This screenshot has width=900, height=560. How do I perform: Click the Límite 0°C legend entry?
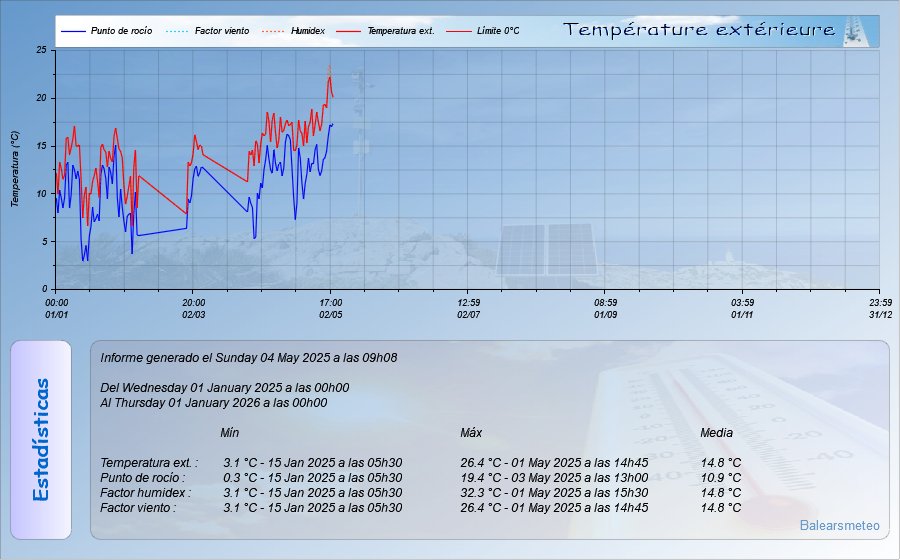[483, 31]
